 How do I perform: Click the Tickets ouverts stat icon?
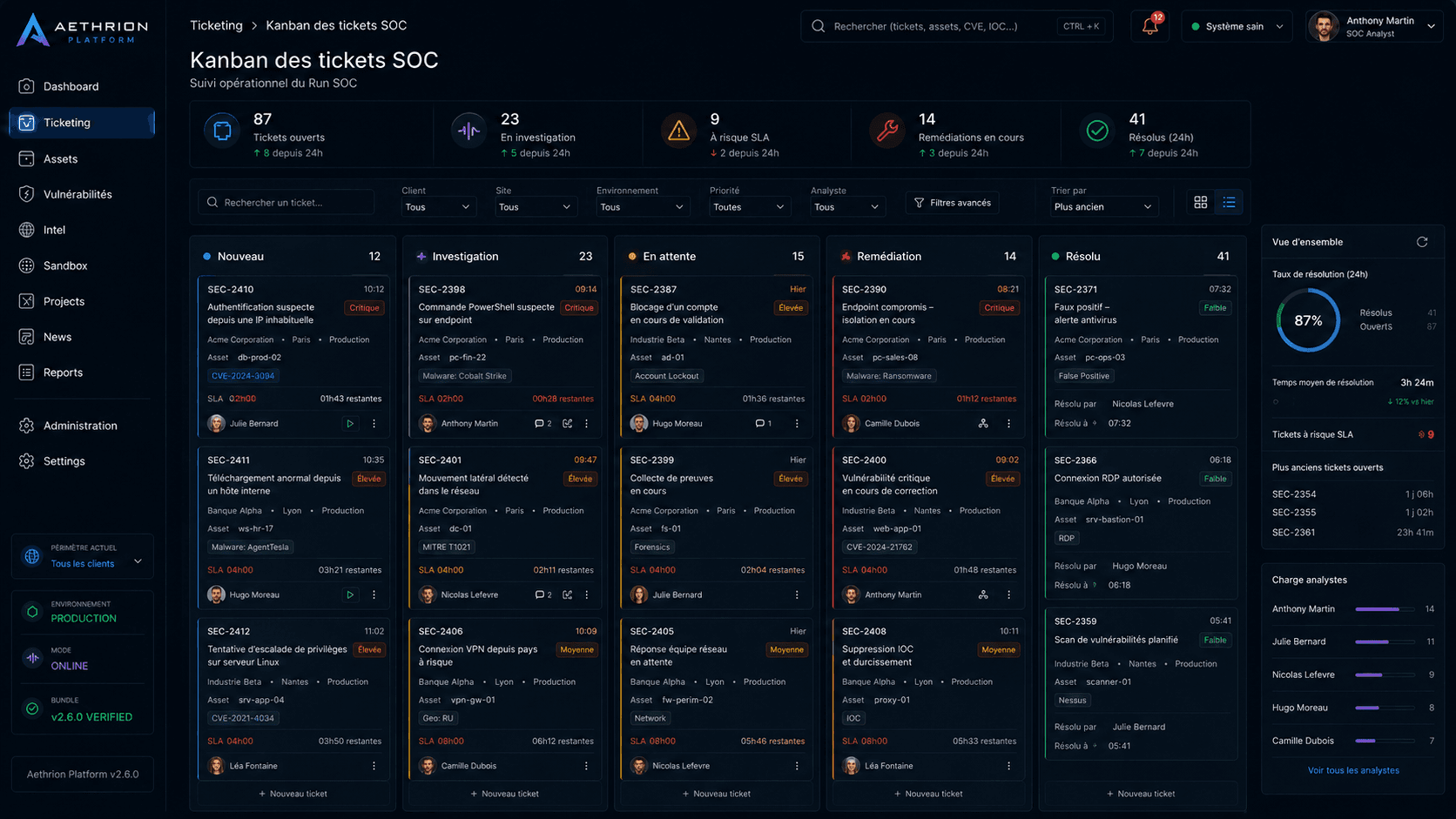(x=222, y=131)
